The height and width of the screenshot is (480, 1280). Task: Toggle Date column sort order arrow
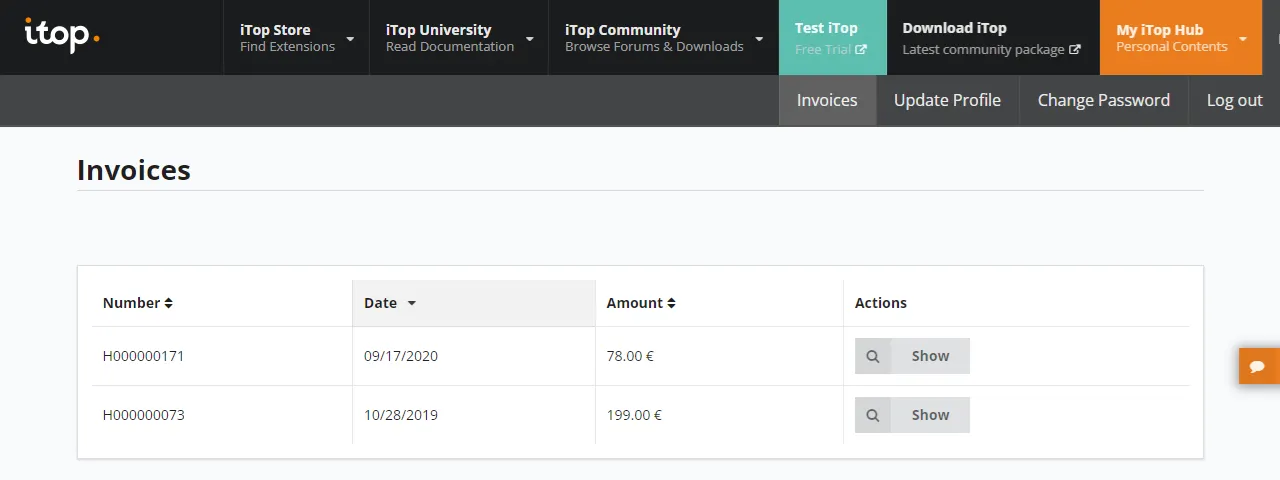tap(411, 303)
